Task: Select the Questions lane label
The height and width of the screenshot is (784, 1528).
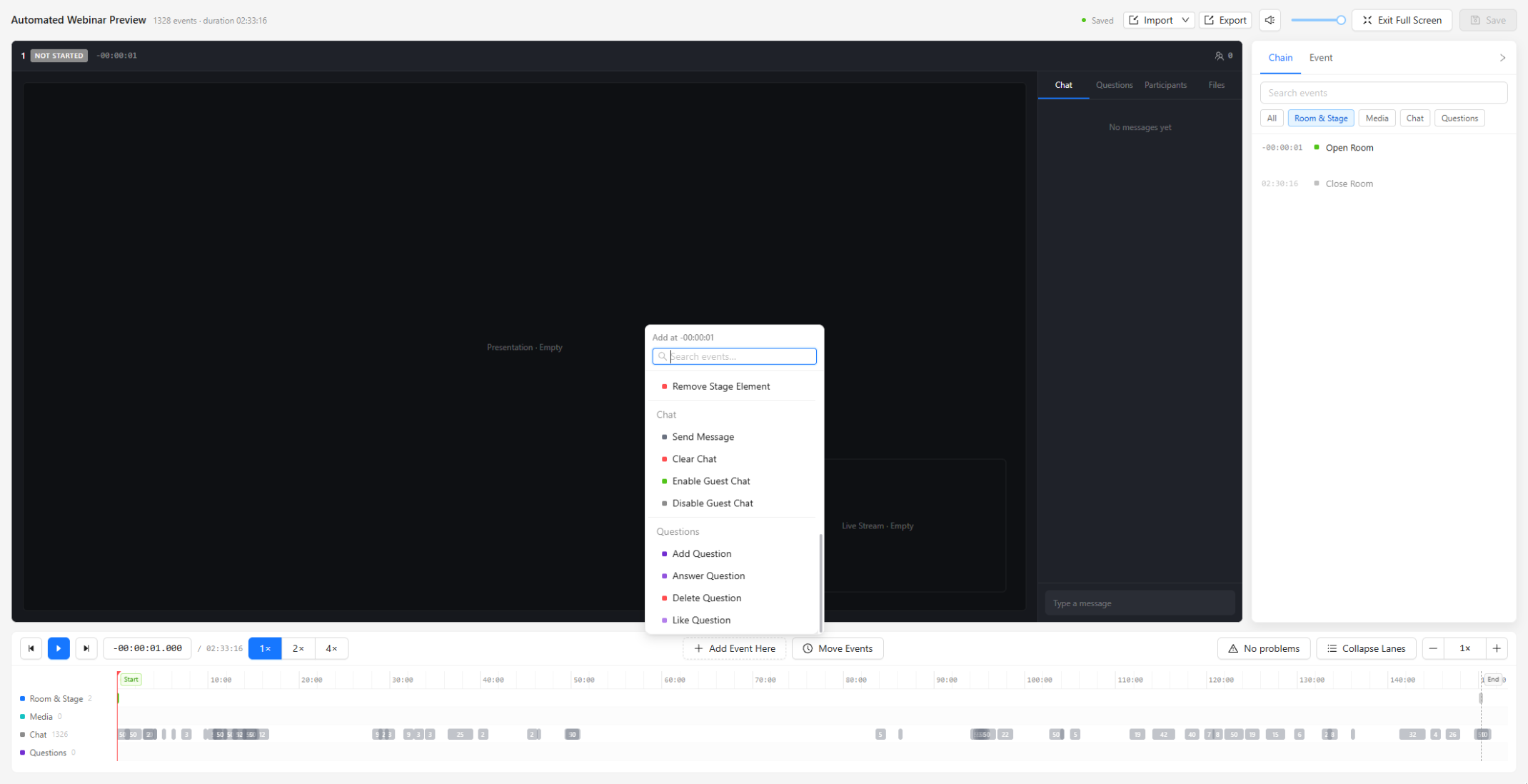Action: pos(47,753)
